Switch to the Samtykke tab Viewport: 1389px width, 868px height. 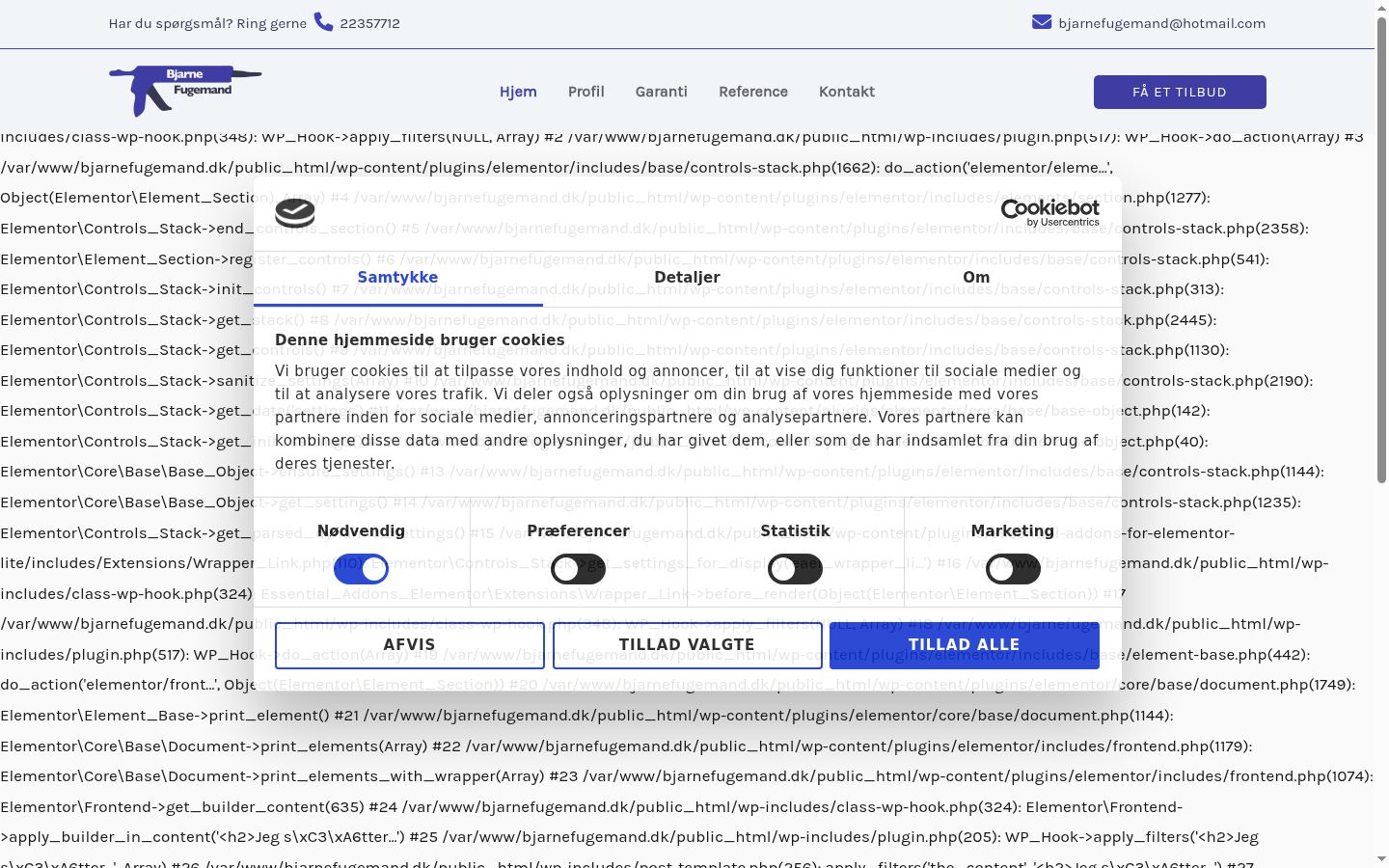point(397,278)
